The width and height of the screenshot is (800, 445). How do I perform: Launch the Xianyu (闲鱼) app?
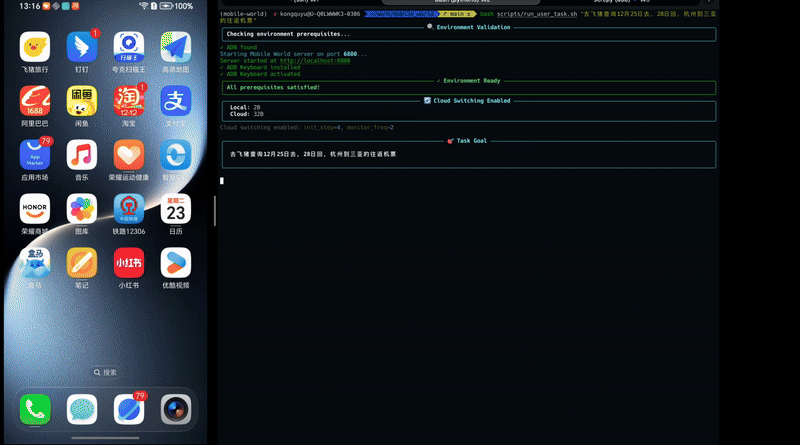pos(82,101)
